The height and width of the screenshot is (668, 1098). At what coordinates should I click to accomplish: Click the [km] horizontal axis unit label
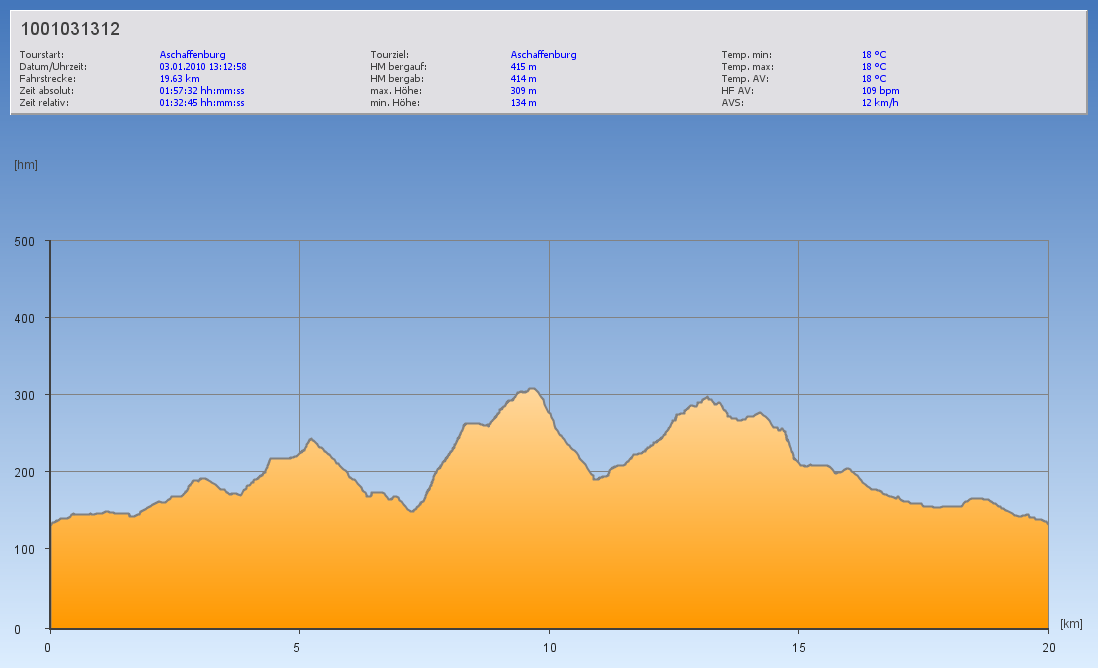pyautogui.click(x=1071, y=624)
